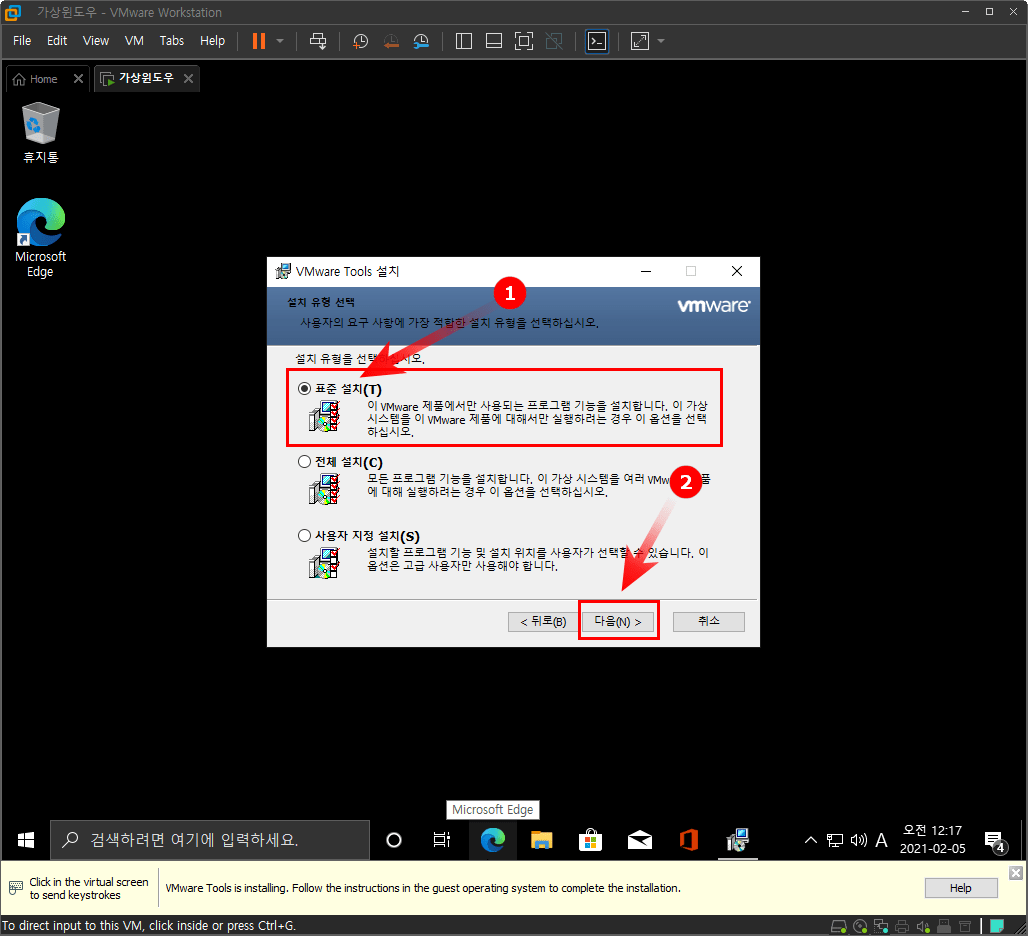1028x936 pixels.
Task: Open the snapshot manager
Action: 421,41
